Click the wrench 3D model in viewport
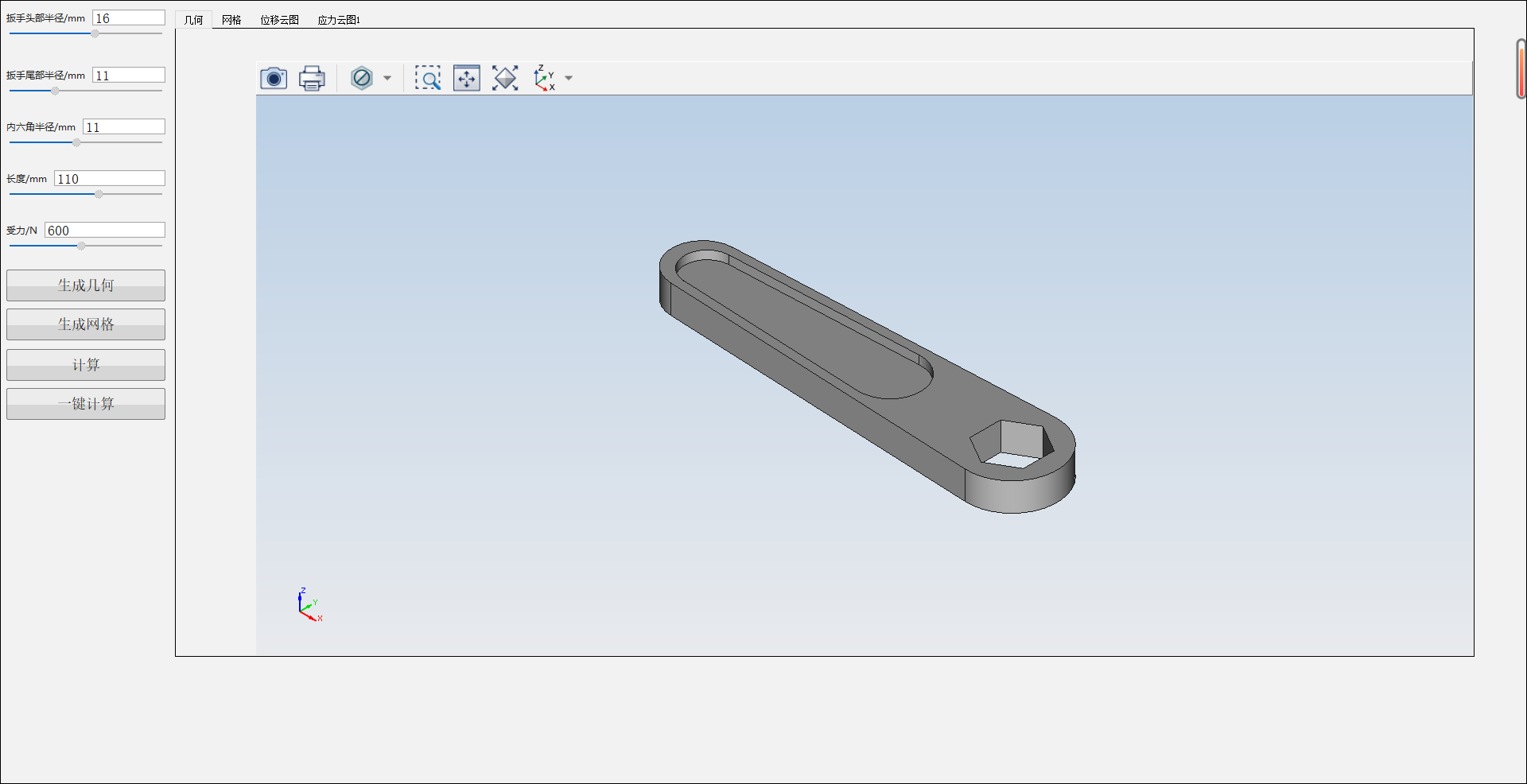 (867, 376)
